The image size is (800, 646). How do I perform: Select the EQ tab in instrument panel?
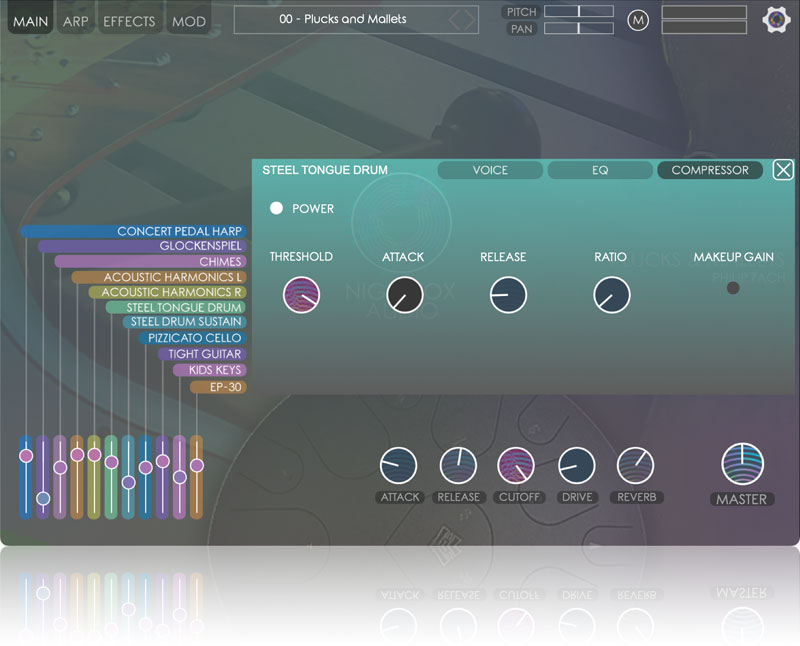click(600, 170)
